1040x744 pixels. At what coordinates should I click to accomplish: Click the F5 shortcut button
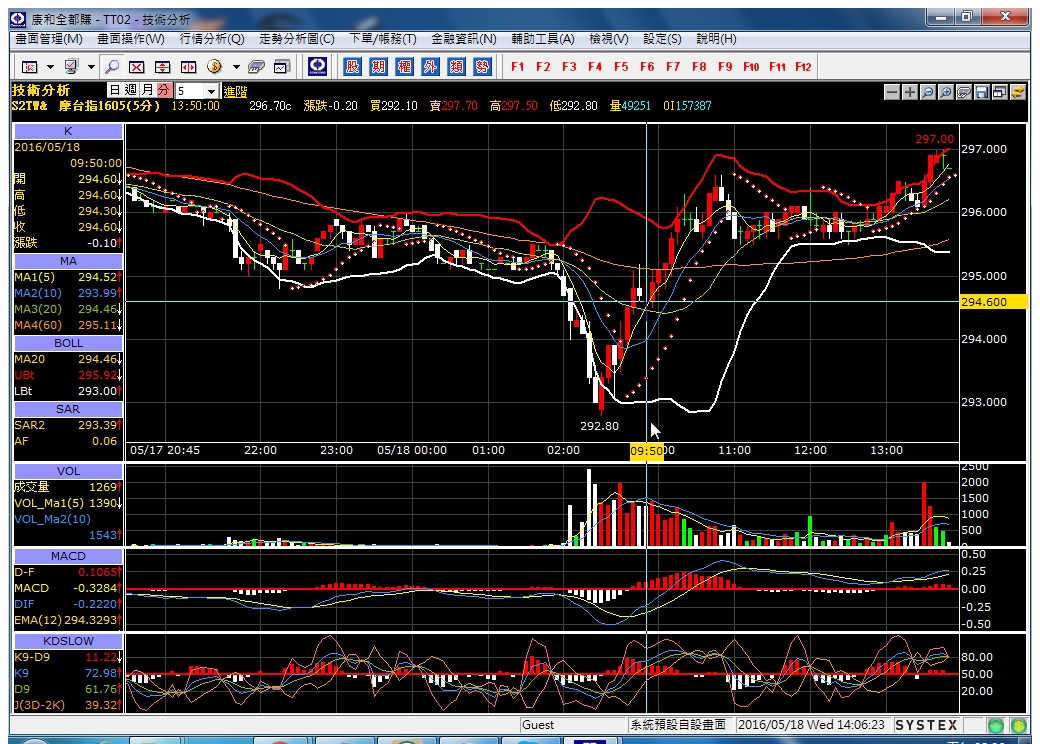[x=621, y=67]
